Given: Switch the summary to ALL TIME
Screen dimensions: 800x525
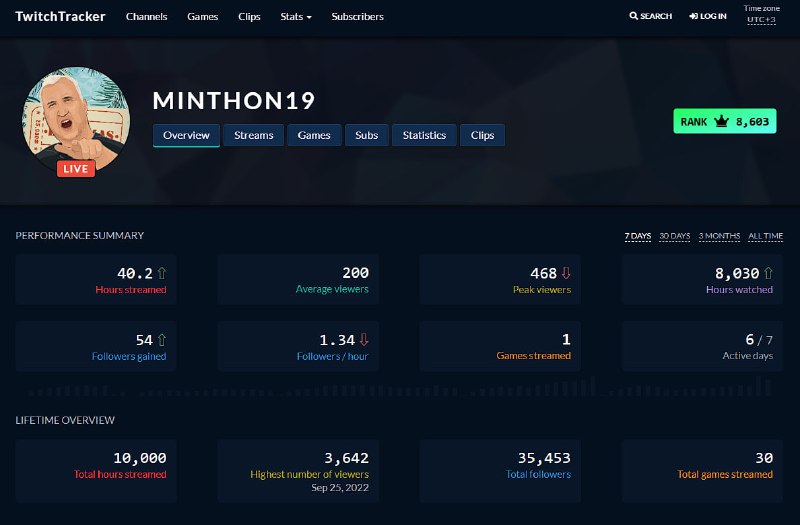Looking at the screenshot, I should click(x=765, y=236).
